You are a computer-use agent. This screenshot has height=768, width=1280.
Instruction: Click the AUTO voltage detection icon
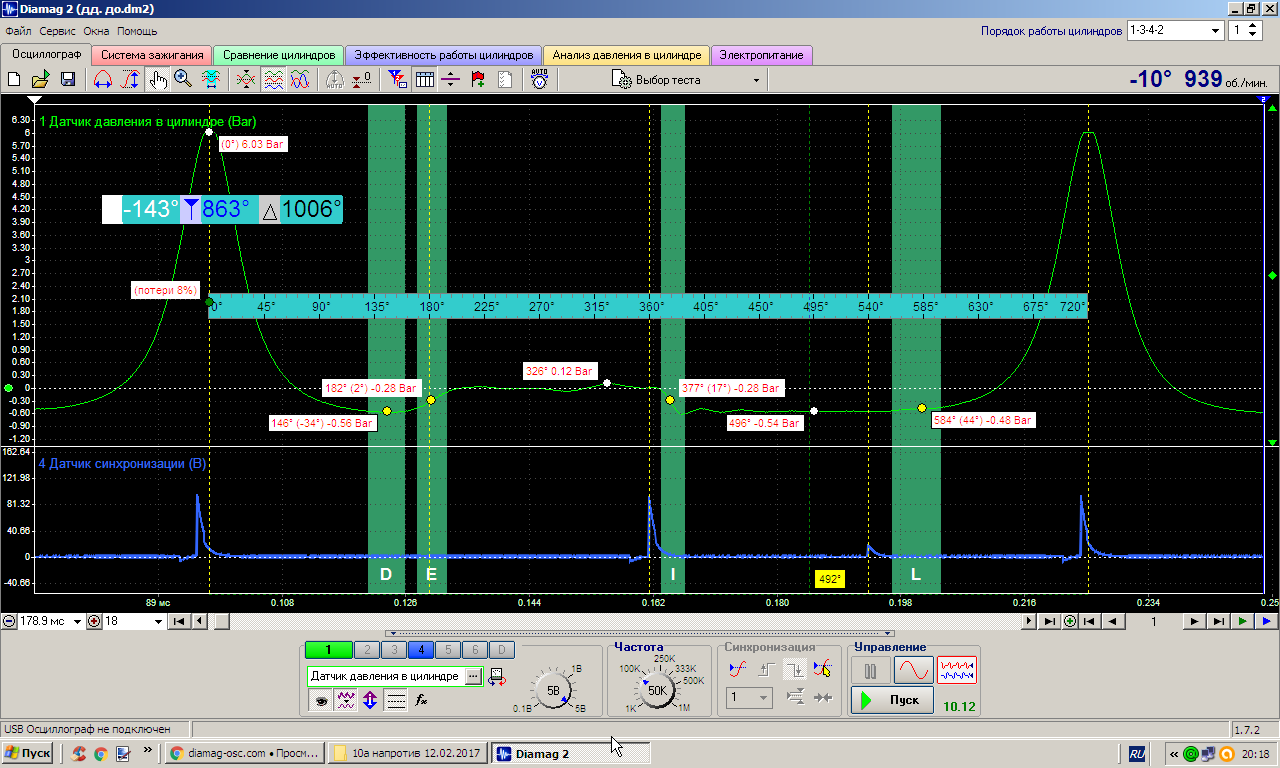pyautogui.click(x=539, y=80)
